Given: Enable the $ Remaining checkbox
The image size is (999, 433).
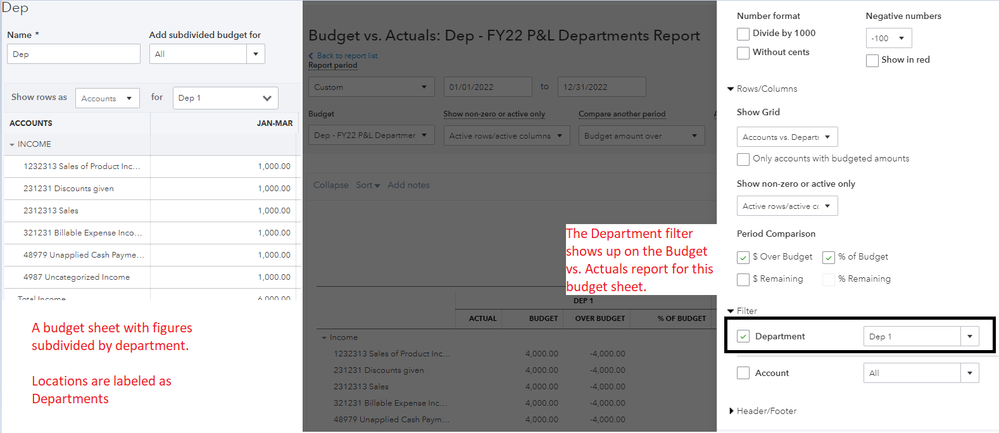Looking at the screenshot, I should pyautogui.click(x=743, y=279).
